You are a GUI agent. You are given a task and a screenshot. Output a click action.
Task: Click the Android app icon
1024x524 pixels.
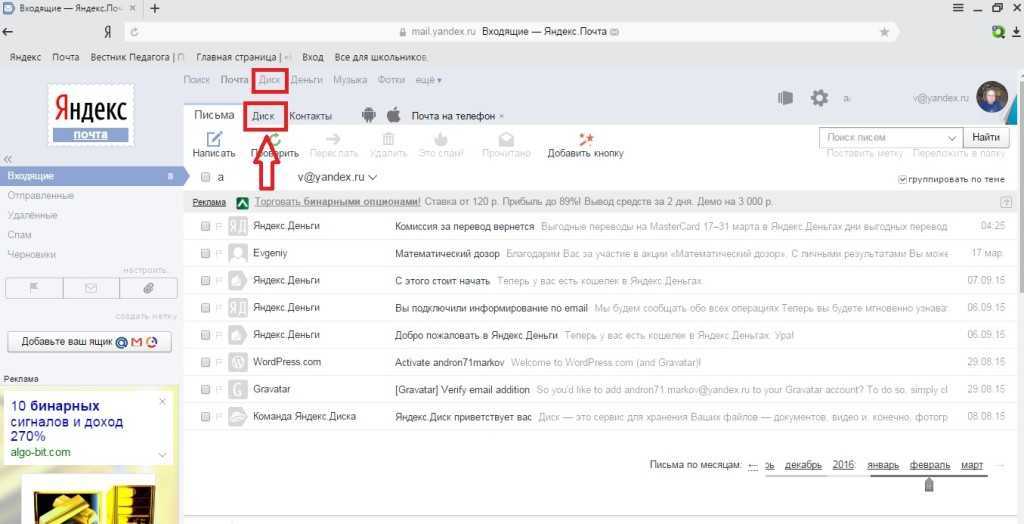point(368,115)
